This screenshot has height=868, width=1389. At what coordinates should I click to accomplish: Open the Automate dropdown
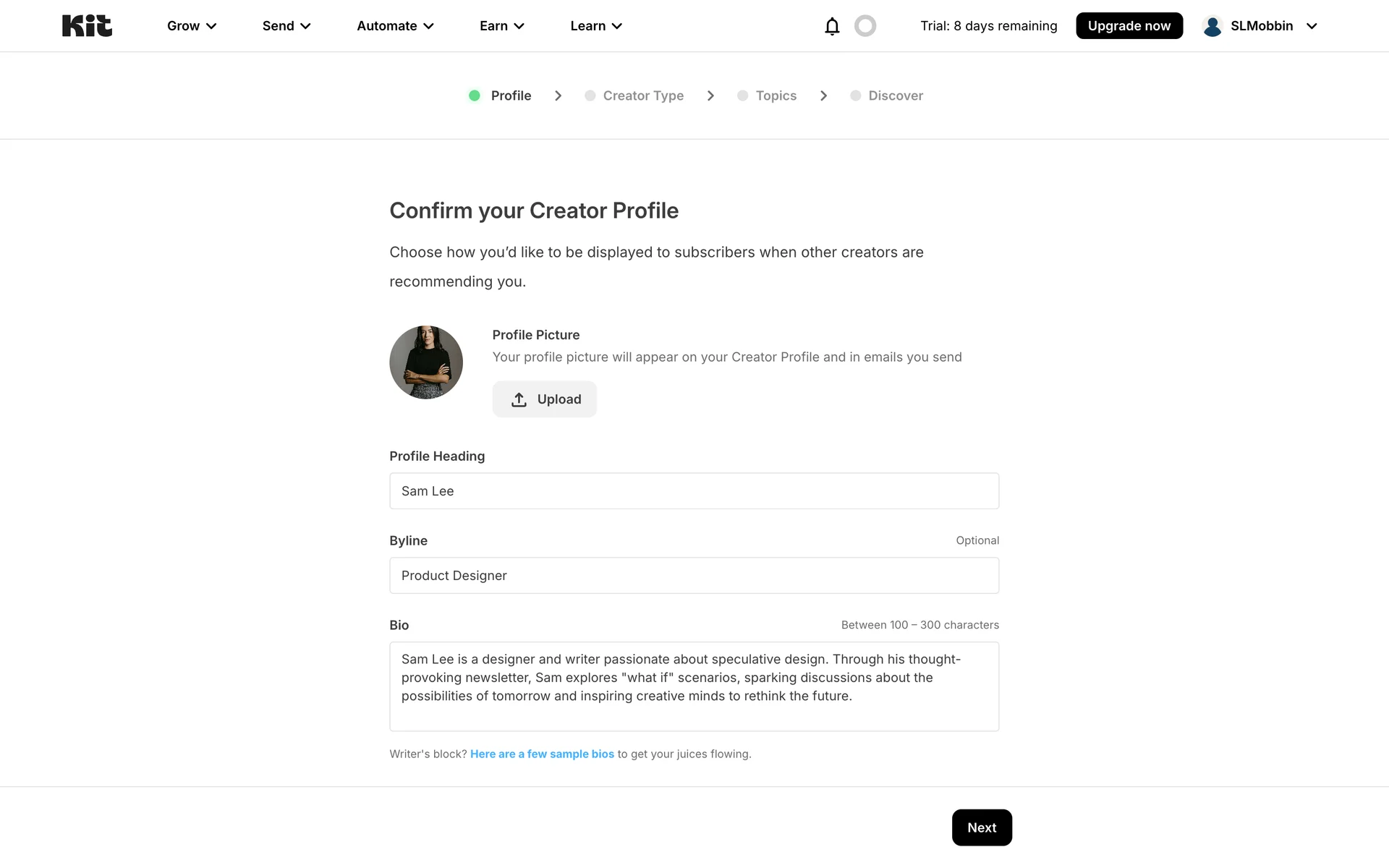(x=395, y=26)
